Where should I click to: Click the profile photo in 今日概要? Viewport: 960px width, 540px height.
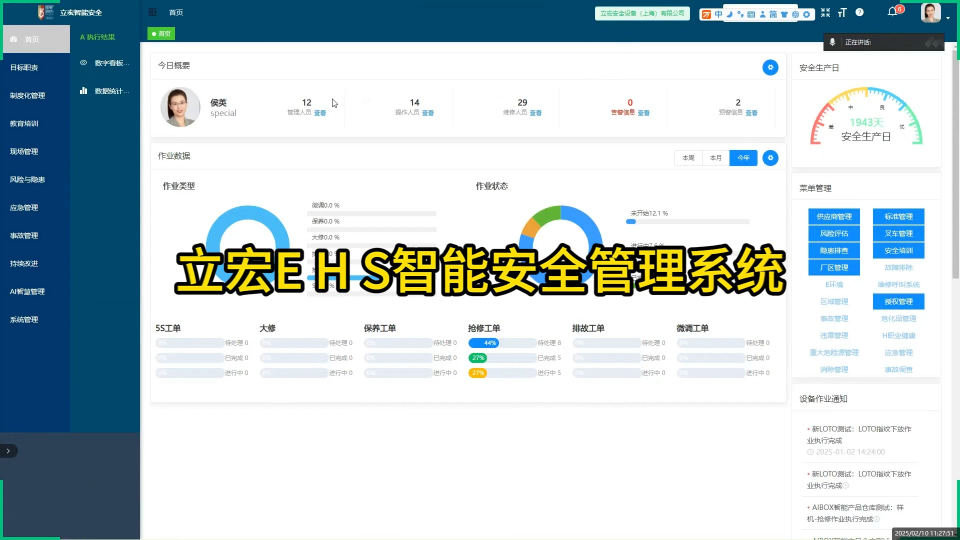click(180, 107)
